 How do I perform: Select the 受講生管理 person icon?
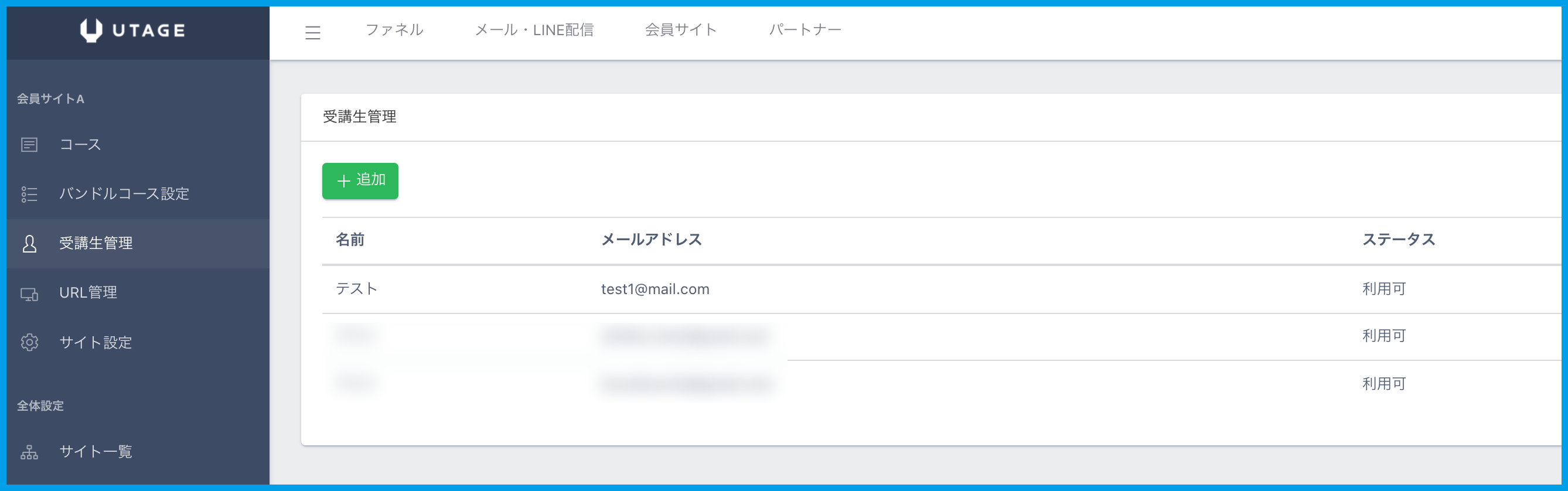click(x=29, y=243)
